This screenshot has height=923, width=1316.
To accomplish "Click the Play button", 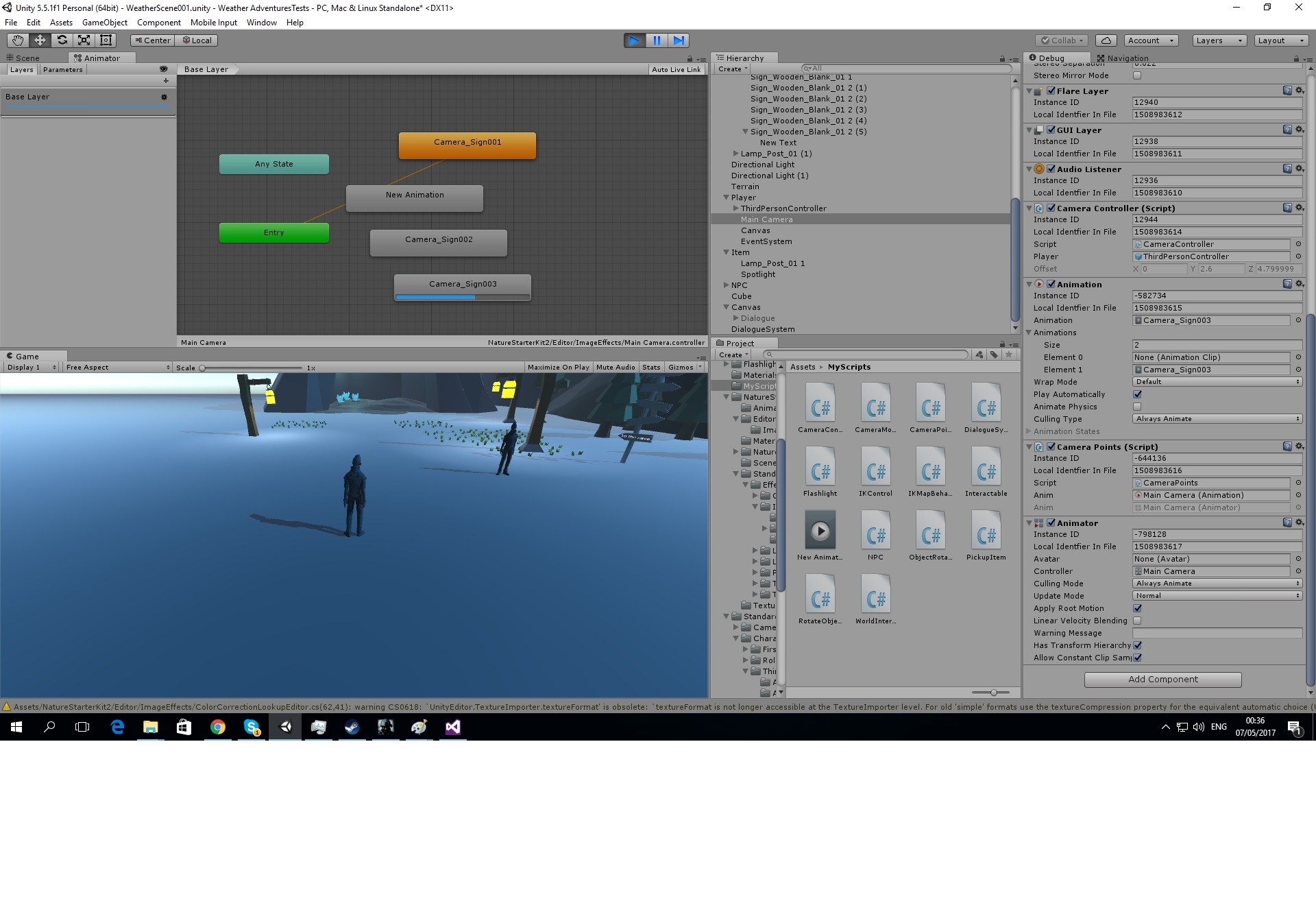I will 635,40.
